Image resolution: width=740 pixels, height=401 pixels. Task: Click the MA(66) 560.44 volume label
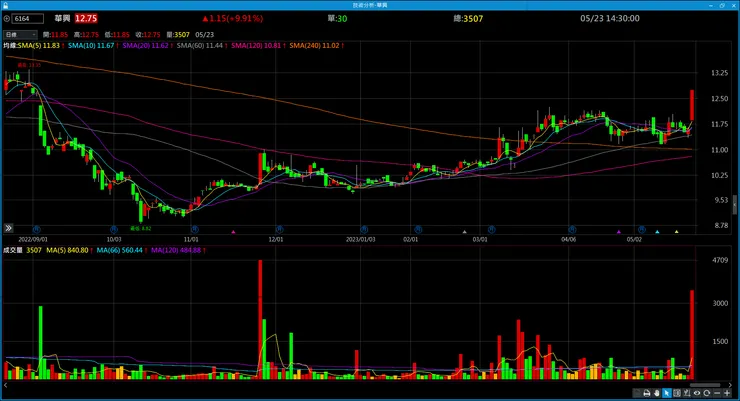[119, 250]
